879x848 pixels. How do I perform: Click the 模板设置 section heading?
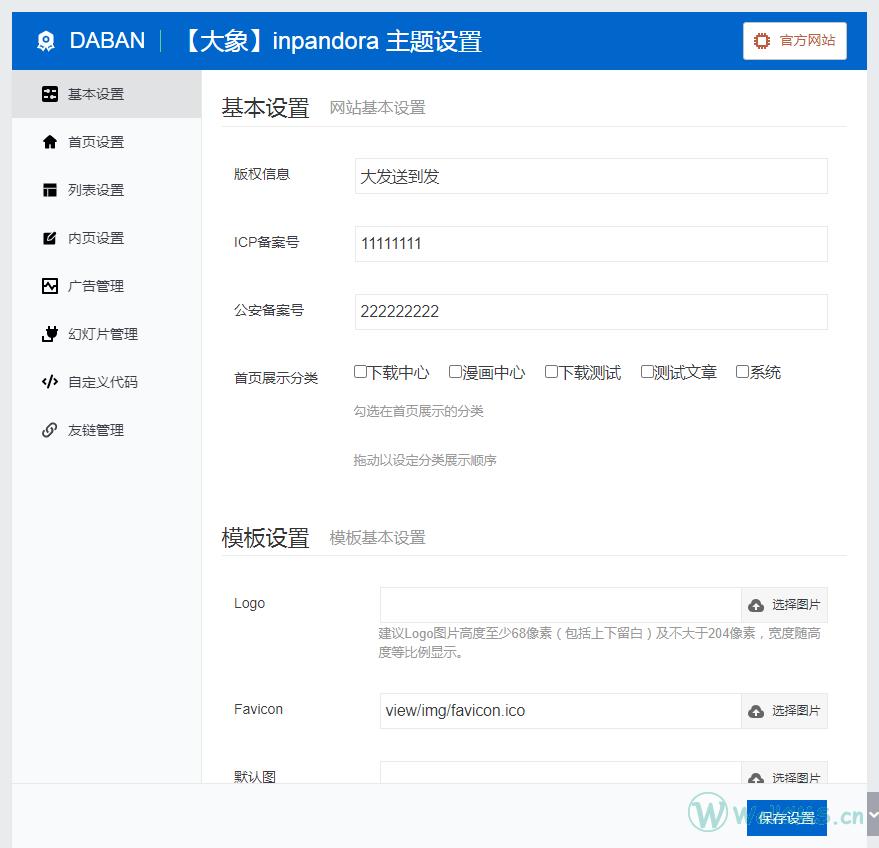pyautogui.click(x=265, y=537)
